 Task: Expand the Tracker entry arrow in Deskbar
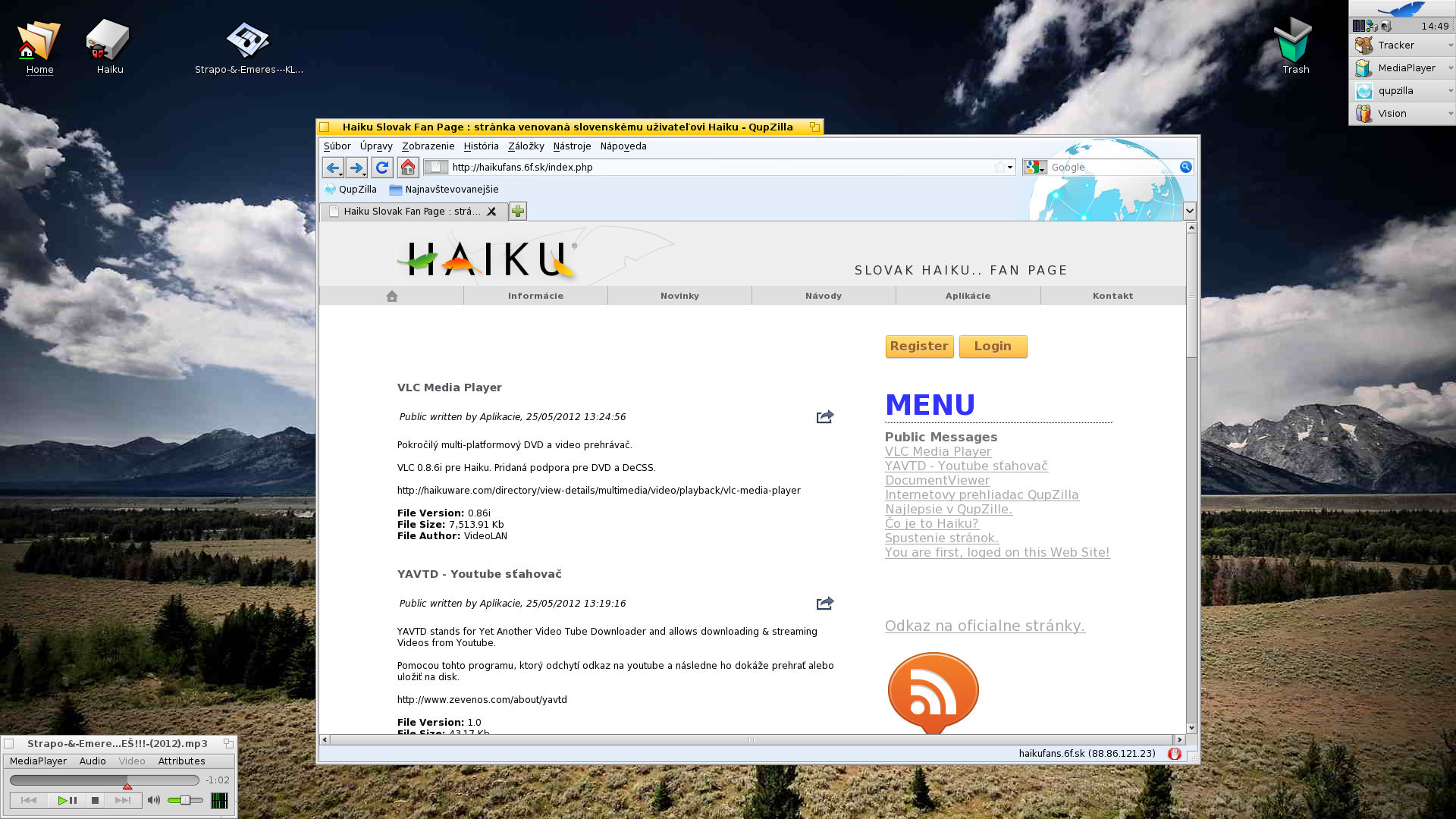pyautogui.click(x=1450, y=45)
